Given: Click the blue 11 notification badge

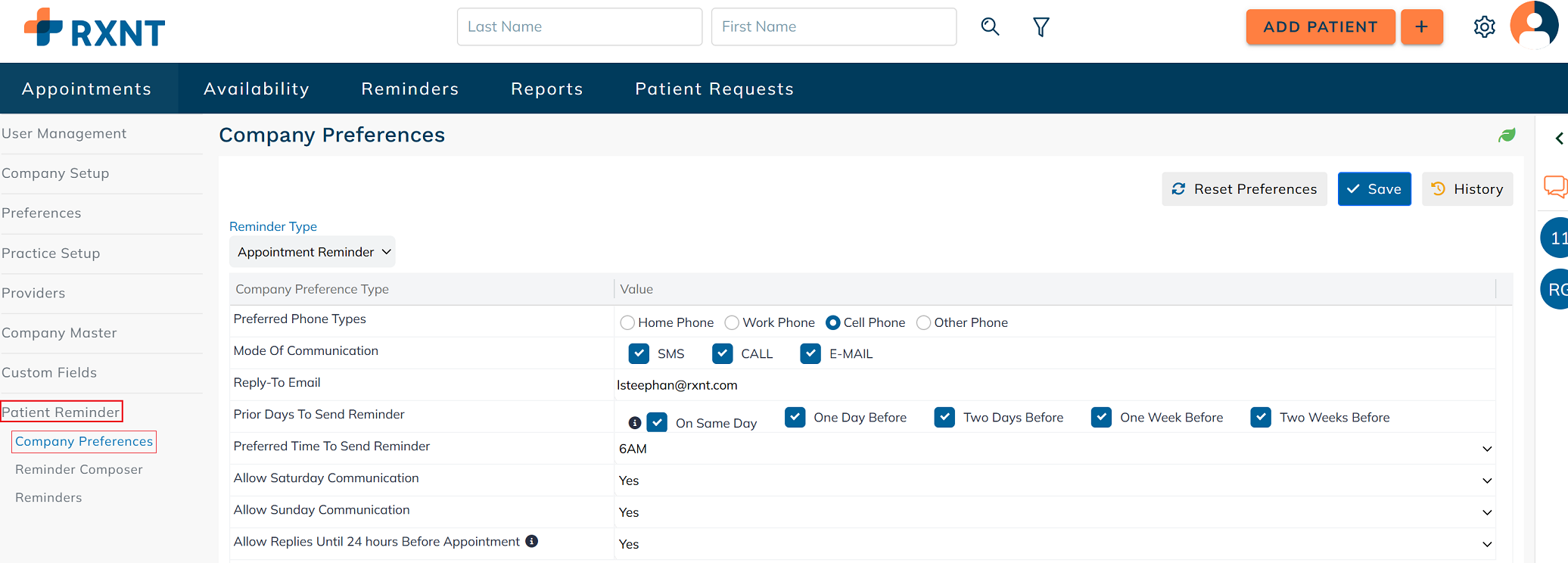Looking at the screenshot, I should coord(1555,238).
